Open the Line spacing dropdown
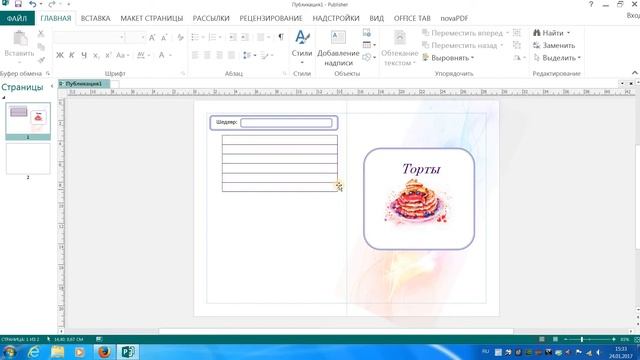The width and height of the screenshot is (640, 360). [249, 55]
